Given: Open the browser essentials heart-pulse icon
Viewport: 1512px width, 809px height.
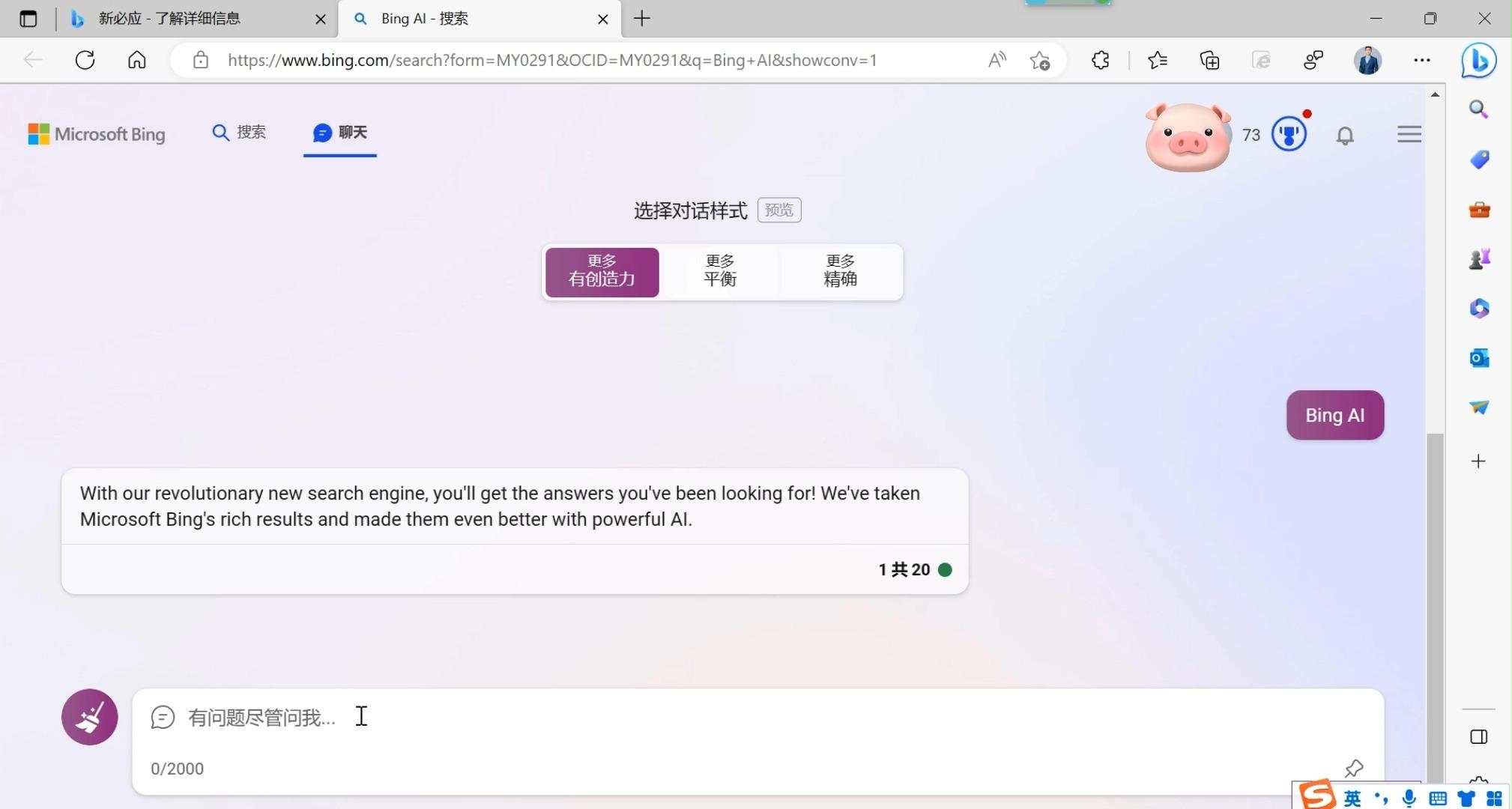Looking at the screenshot, I should (x=1313, y=60).
